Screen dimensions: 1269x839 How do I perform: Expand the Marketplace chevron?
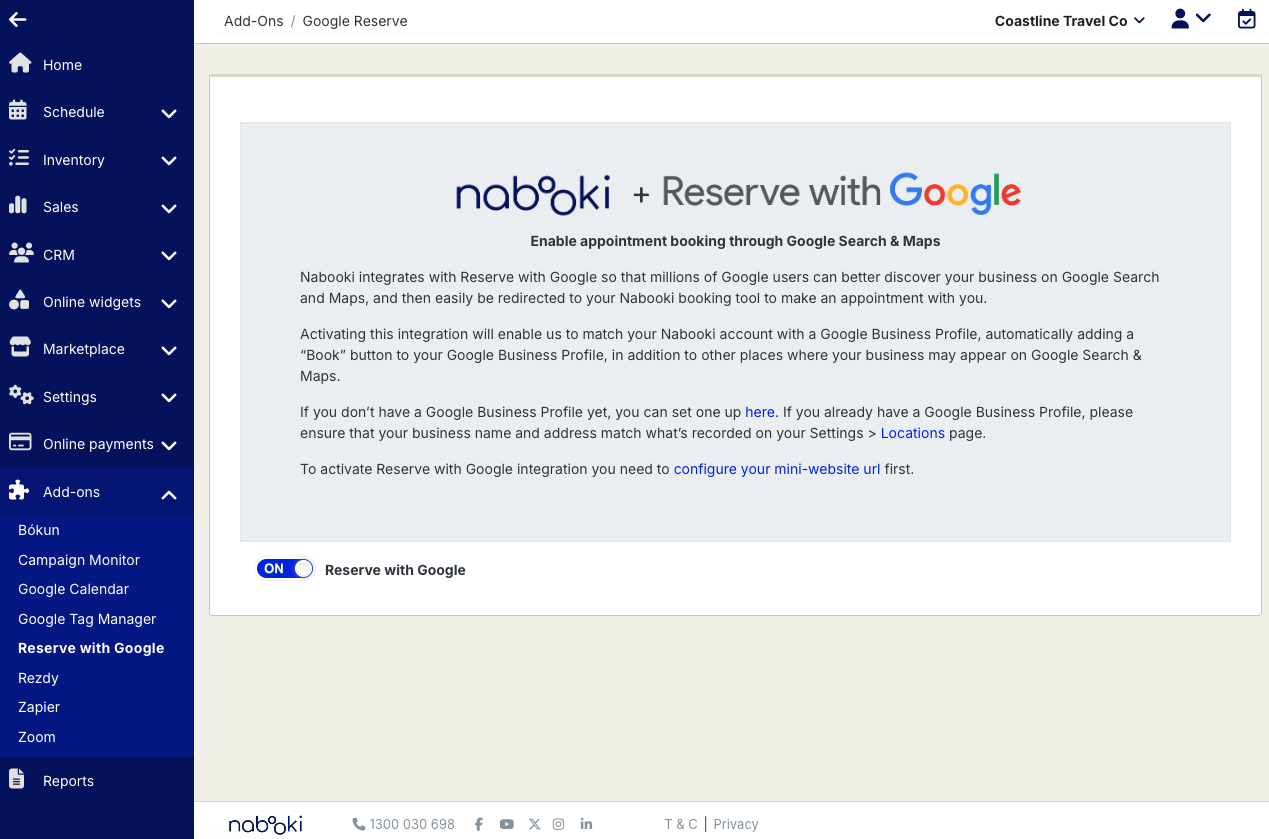tap(169, 350)
